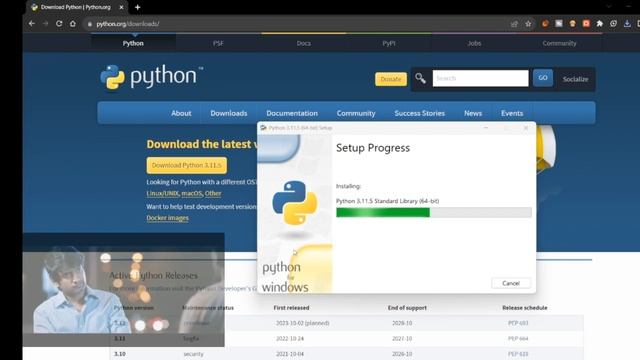The width and height of the screenshot is (640, 360).
Task: Open the extensions puzzle icon
Action: click(x=600, y=24)
